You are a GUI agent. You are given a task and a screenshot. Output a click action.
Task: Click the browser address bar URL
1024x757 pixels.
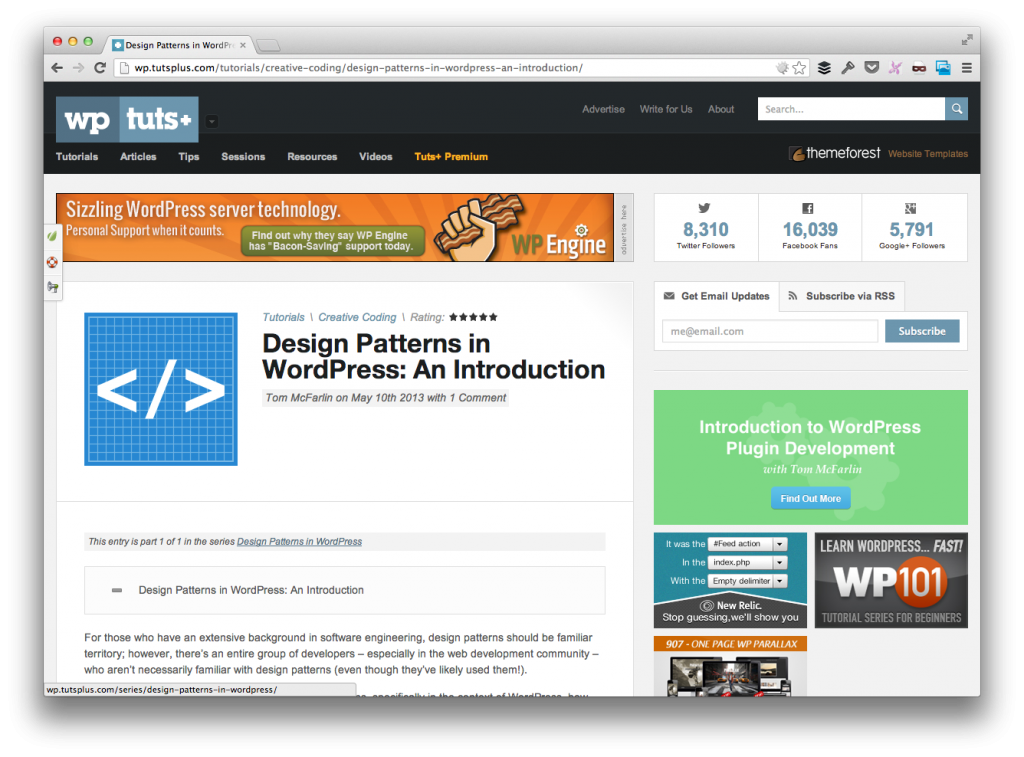pyautogui.click(x=359, y=68)
